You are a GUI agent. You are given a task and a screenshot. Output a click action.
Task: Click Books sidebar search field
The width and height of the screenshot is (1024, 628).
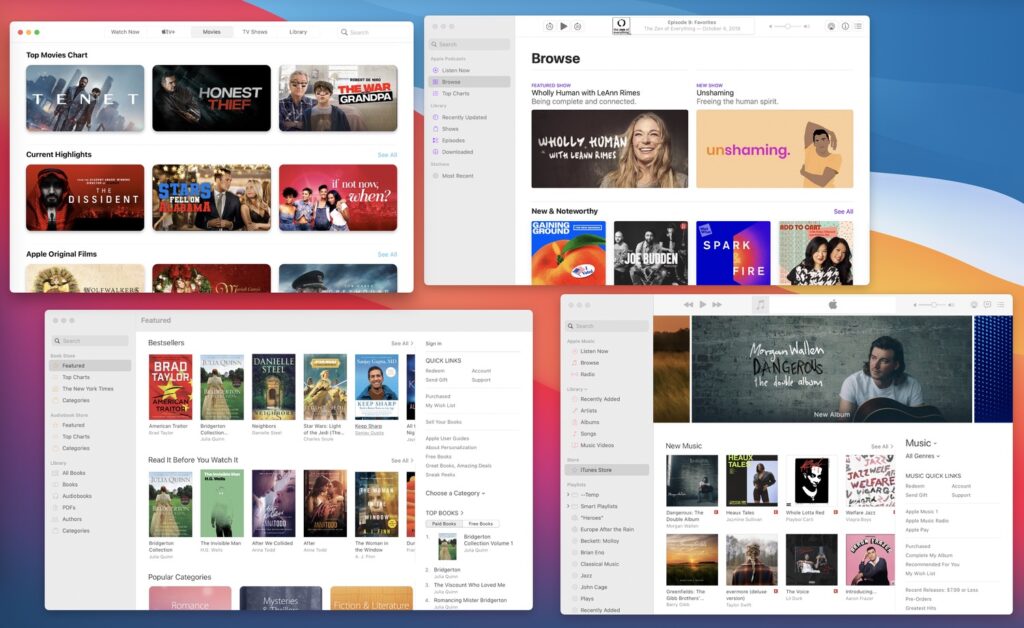click(90, 341)
